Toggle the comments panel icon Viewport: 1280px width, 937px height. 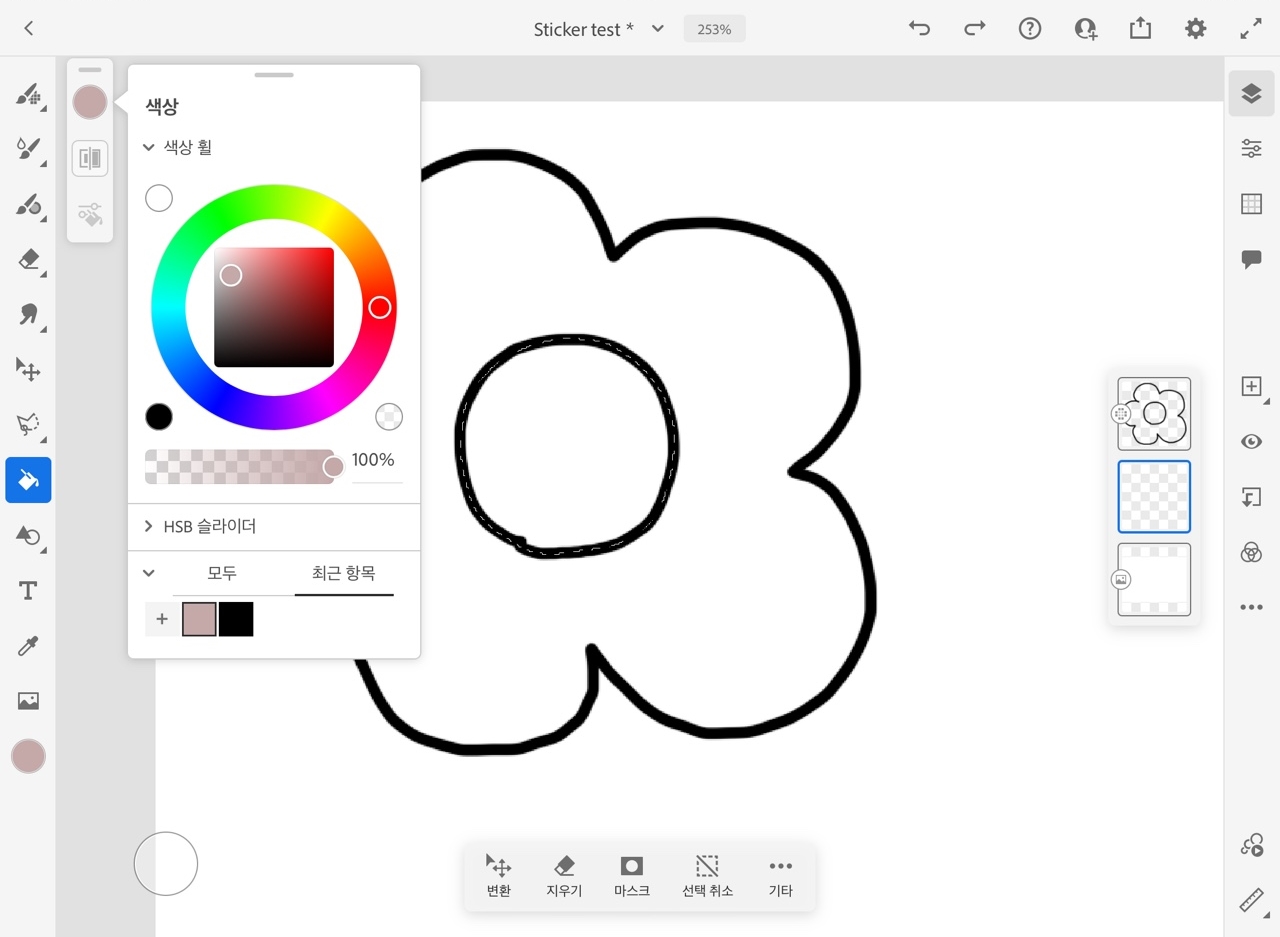tap(1251, 260)
